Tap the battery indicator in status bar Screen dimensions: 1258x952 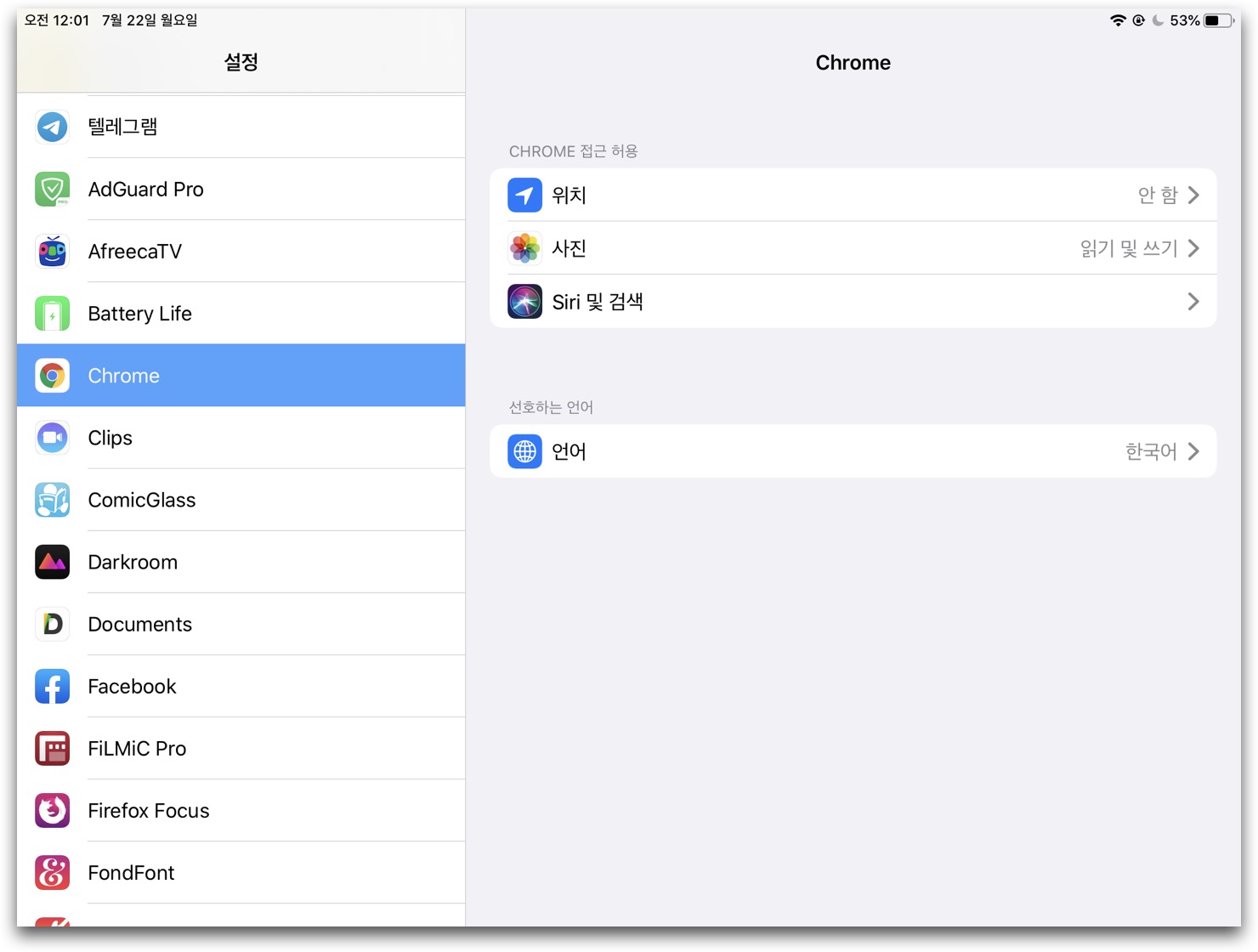[x=1219, y=20]
